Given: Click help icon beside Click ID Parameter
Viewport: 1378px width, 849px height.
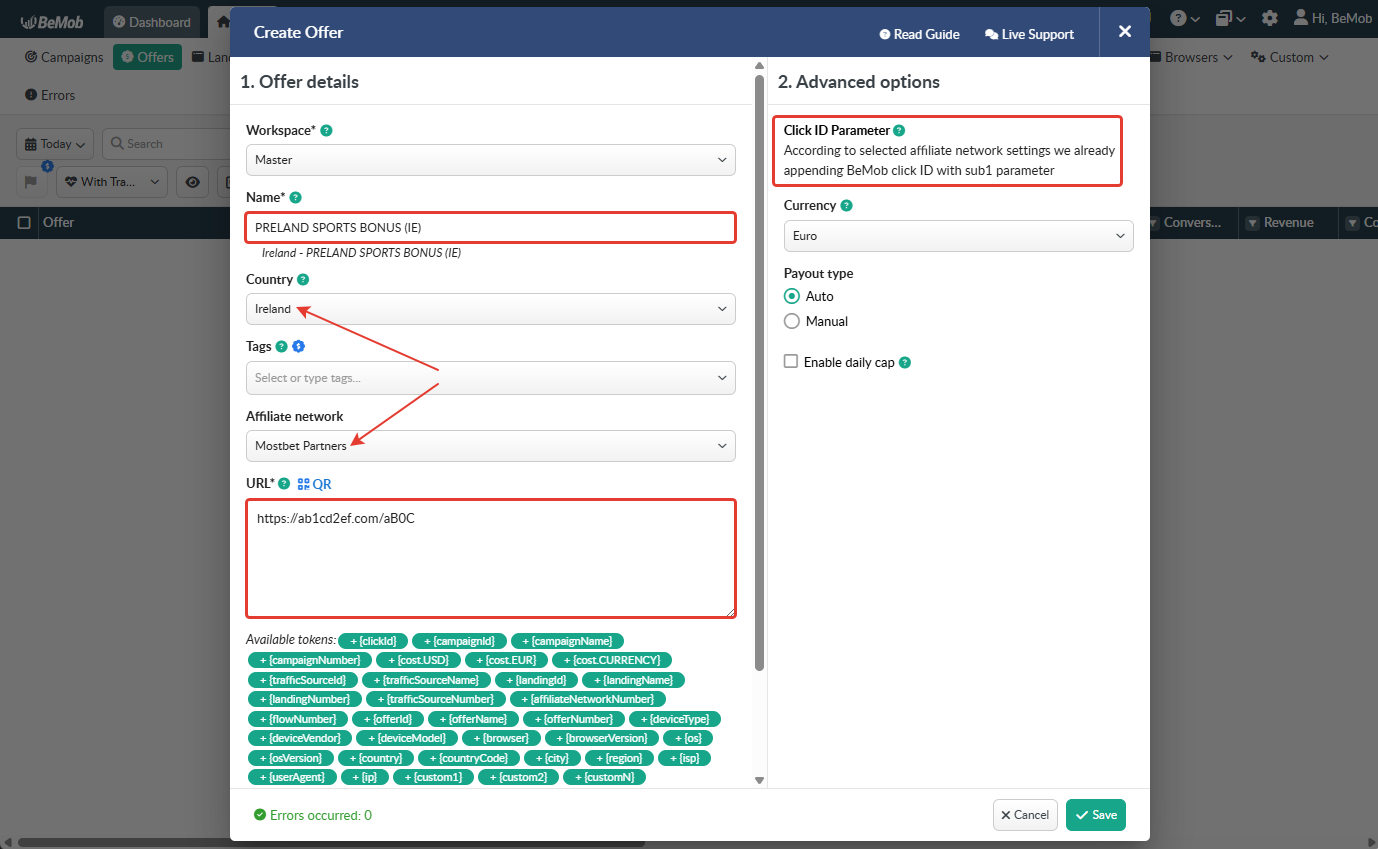Looking at the screenshot, I should click(899, 131).
